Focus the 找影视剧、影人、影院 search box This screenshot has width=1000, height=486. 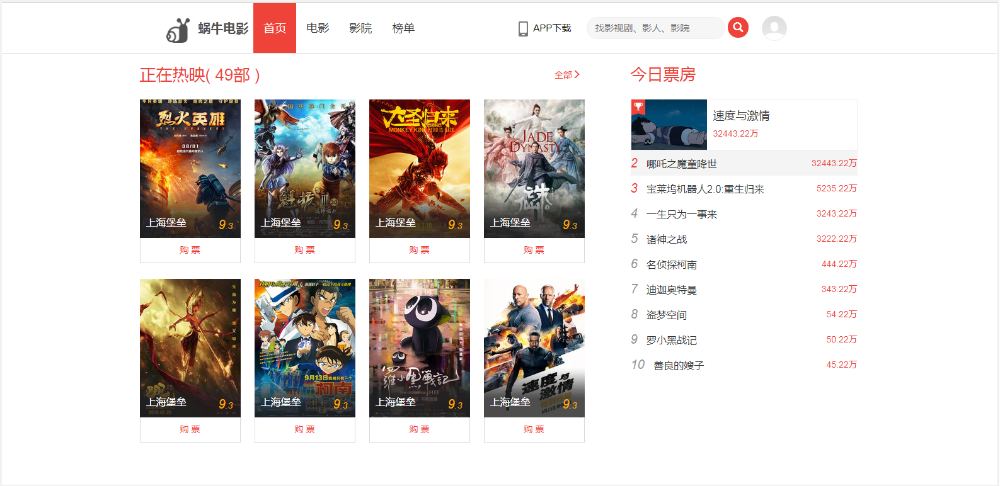[x=656, y=28]
